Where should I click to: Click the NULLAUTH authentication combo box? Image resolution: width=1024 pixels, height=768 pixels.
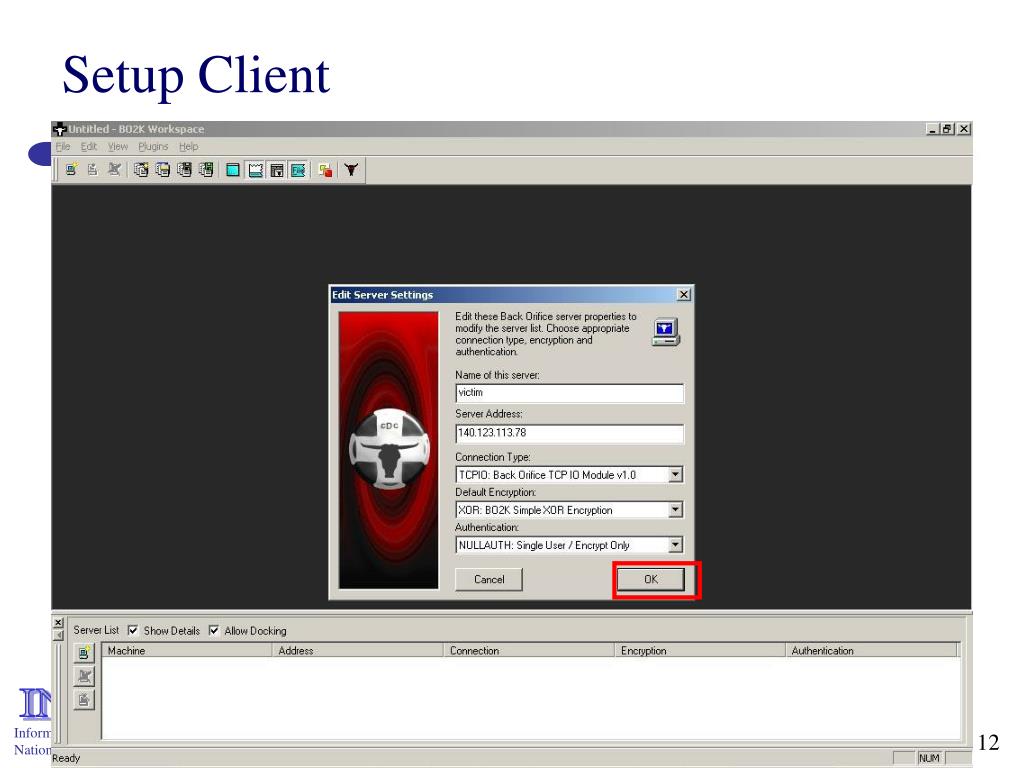[569, 545]
